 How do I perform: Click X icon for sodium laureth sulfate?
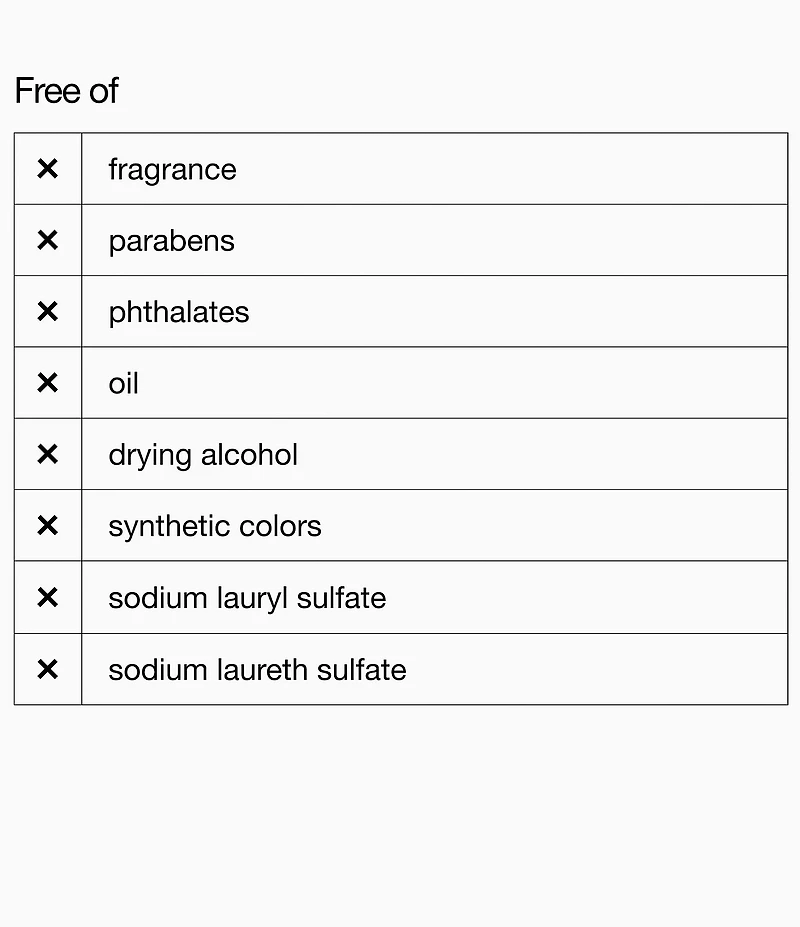(47, 669)
